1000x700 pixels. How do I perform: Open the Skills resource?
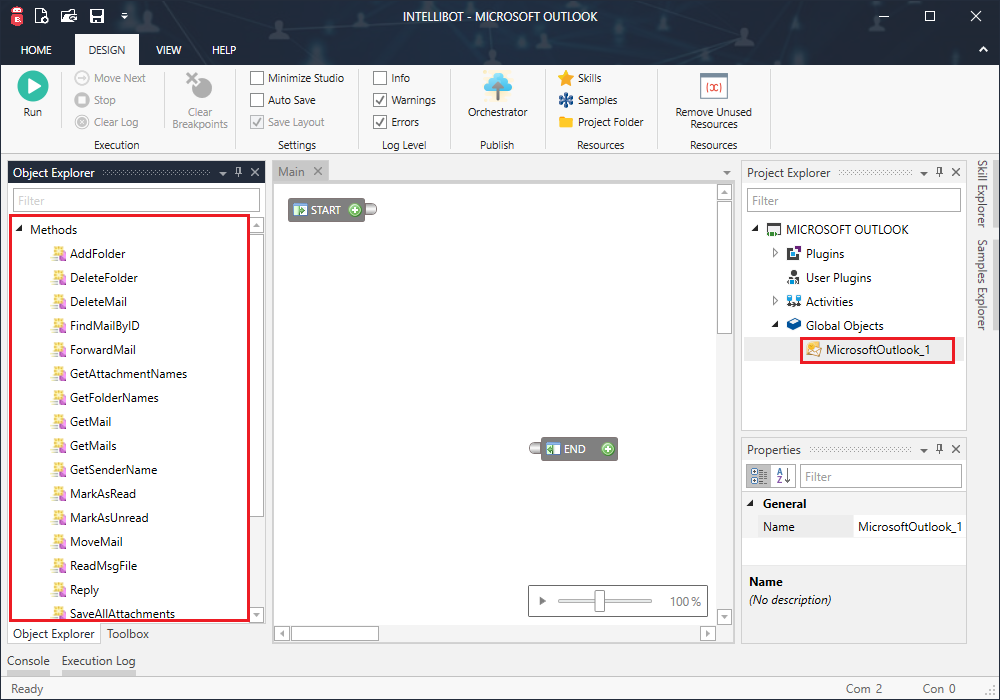584,76
